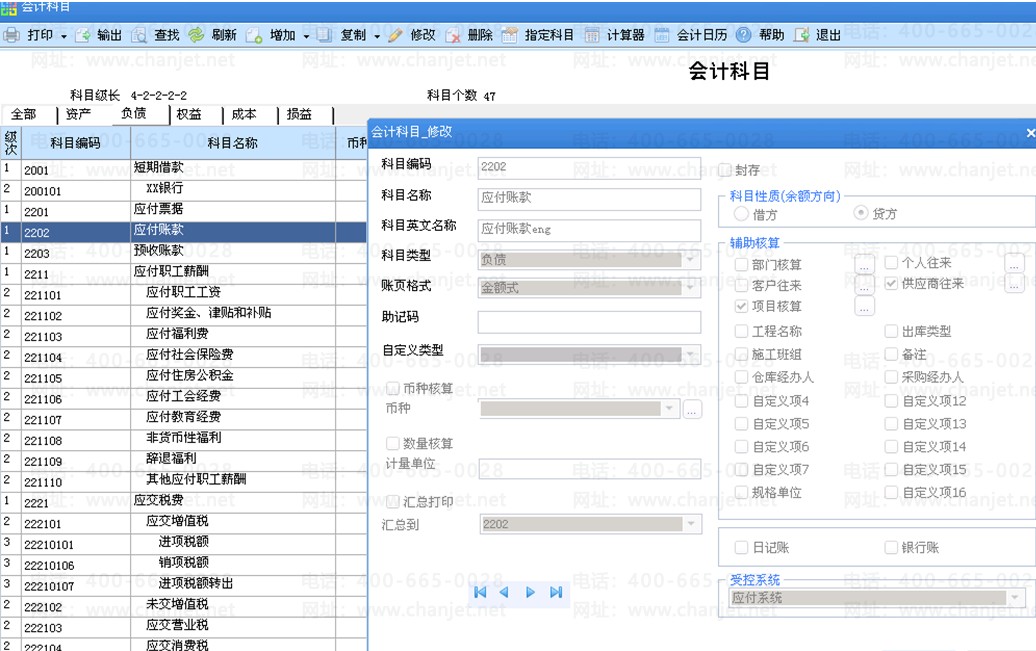Viewport: 1036px width, 651px height.
Task: Click the Export (输出) toolbar icon
Action: tap(83, 35)
